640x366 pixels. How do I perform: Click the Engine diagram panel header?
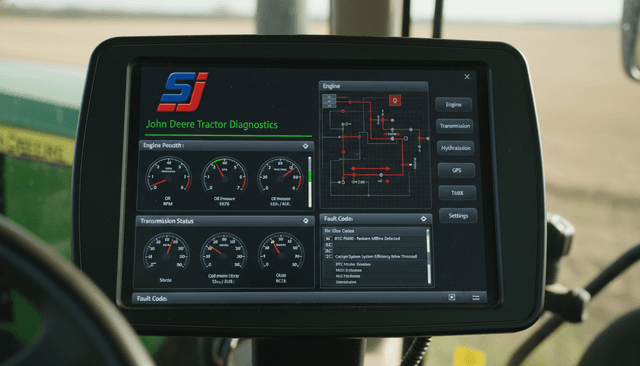click(x=373, y=86)
